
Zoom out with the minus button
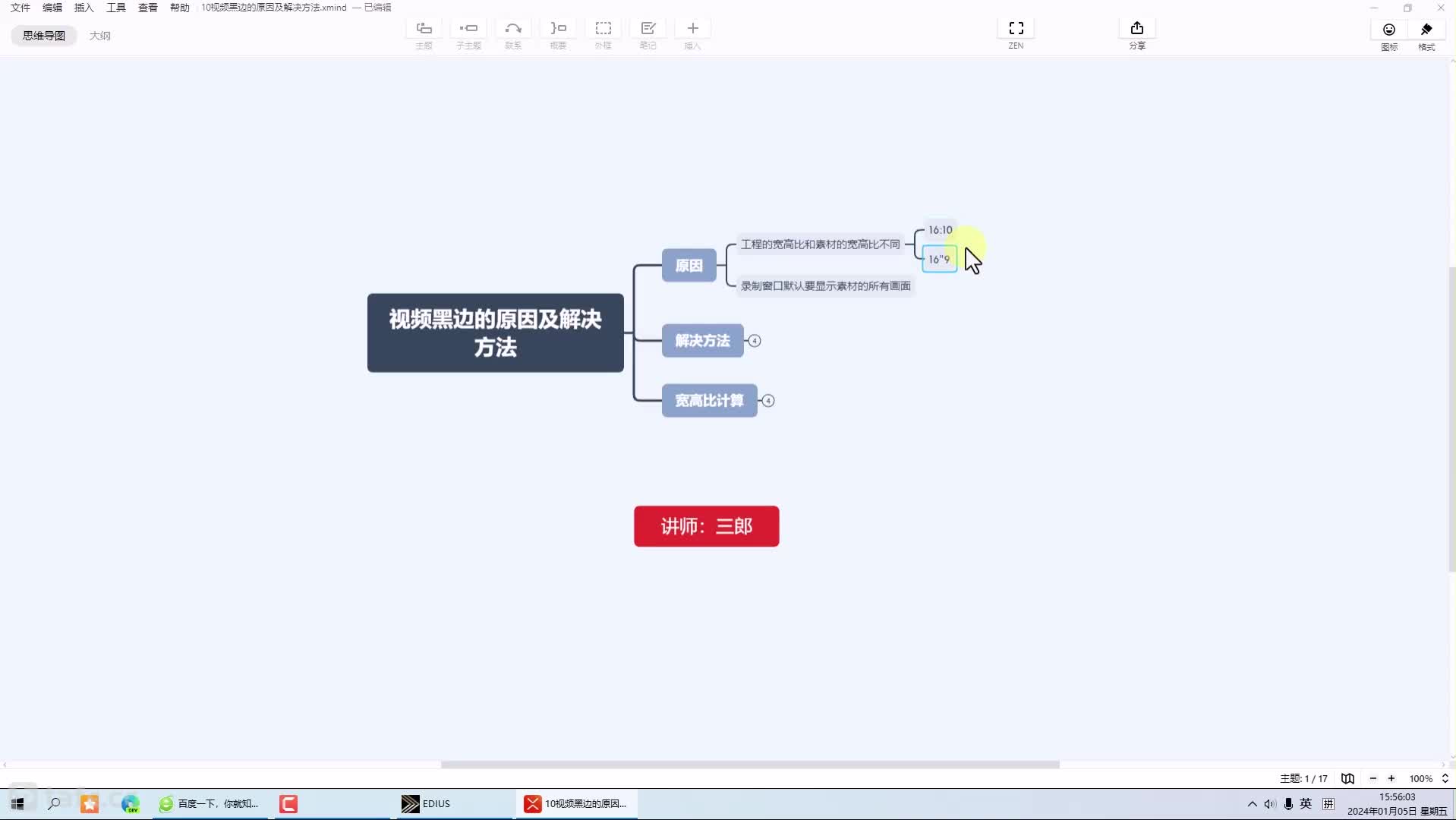point(1372,778)
